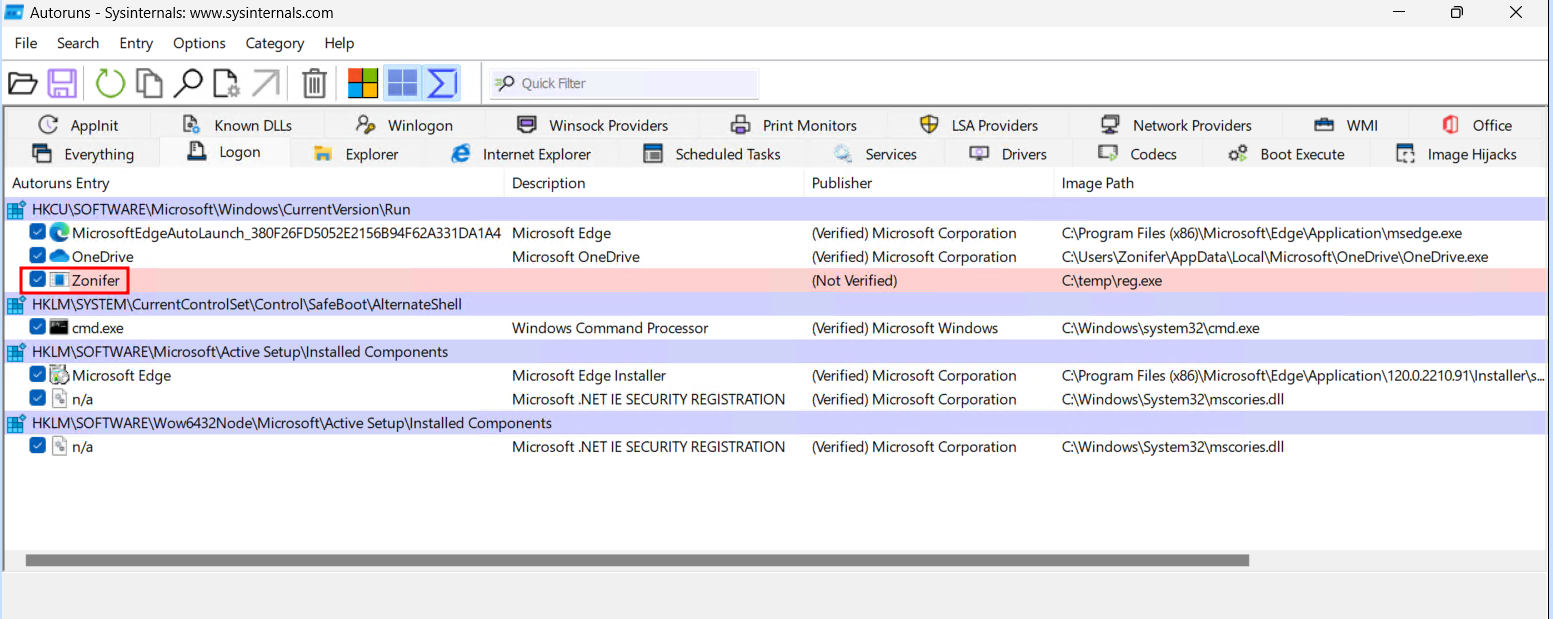
Task: Uncheck the cmd.exe entry checkbox
Action: pos(38,327)
